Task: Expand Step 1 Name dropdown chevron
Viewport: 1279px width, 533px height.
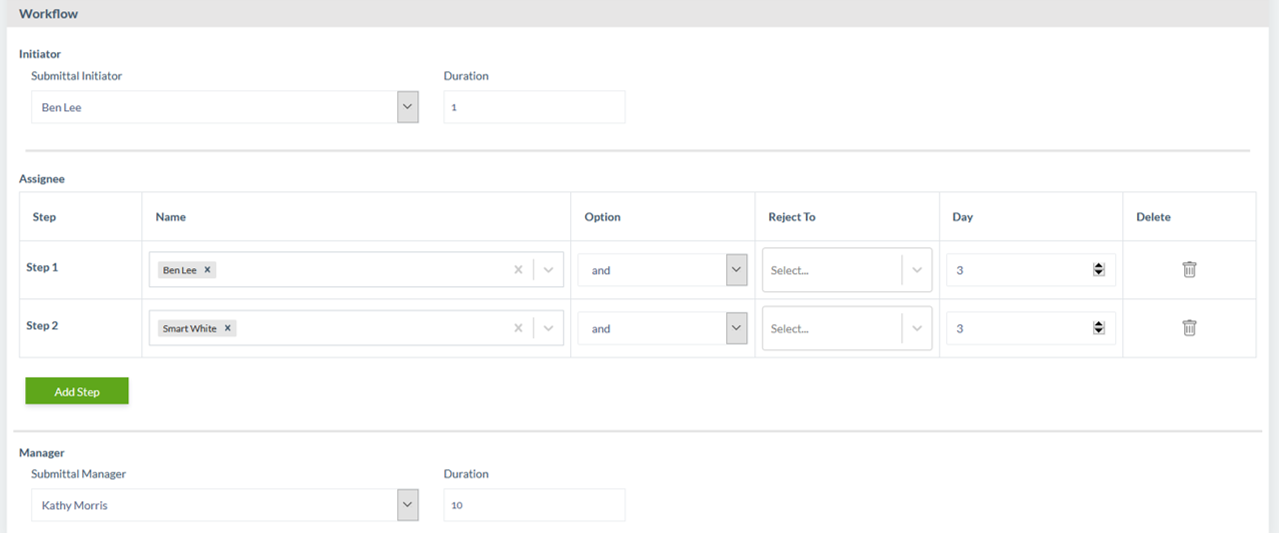Action: 548,270
